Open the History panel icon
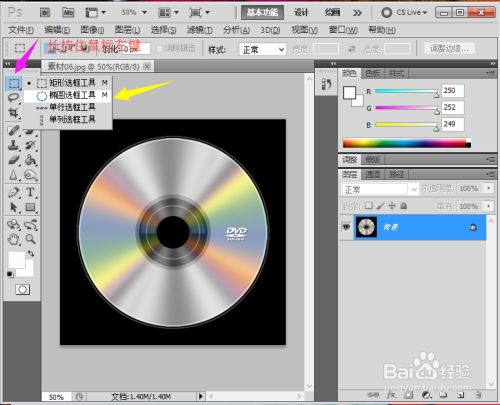 pyautogui.click(x=326, y=84)
